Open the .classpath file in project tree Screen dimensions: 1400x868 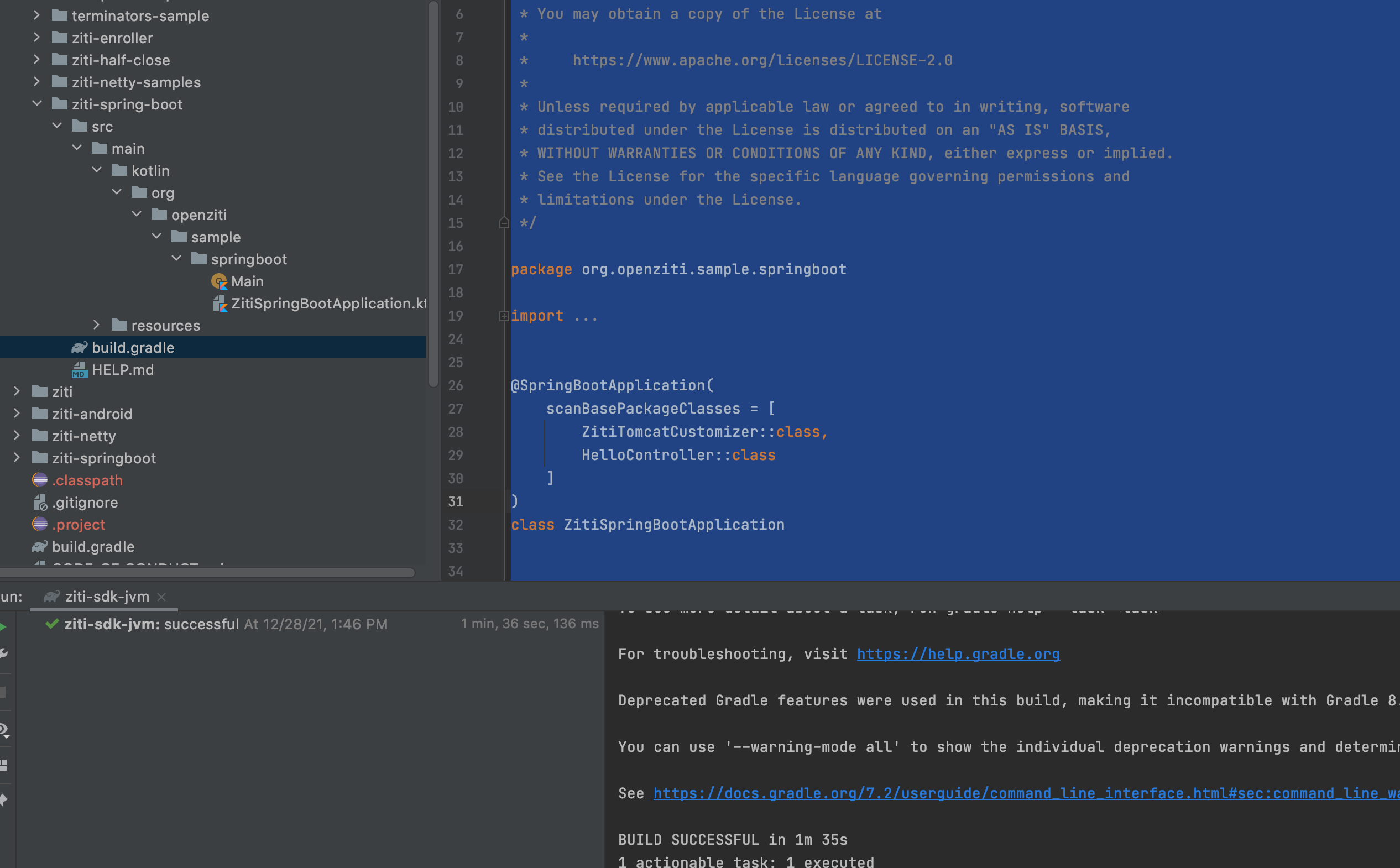pyautogui.click(x=87, y=480)
